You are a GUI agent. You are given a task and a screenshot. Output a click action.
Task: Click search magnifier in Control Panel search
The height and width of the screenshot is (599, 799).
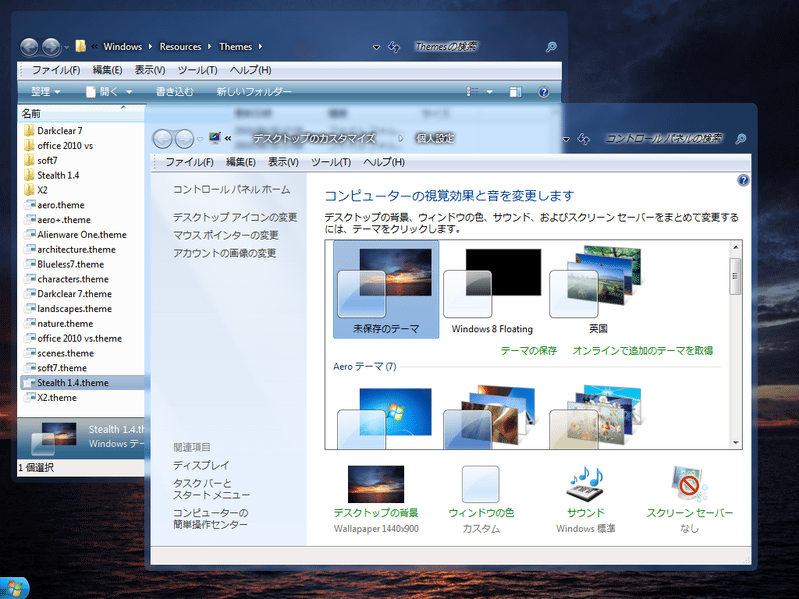[x=741, y=139]
